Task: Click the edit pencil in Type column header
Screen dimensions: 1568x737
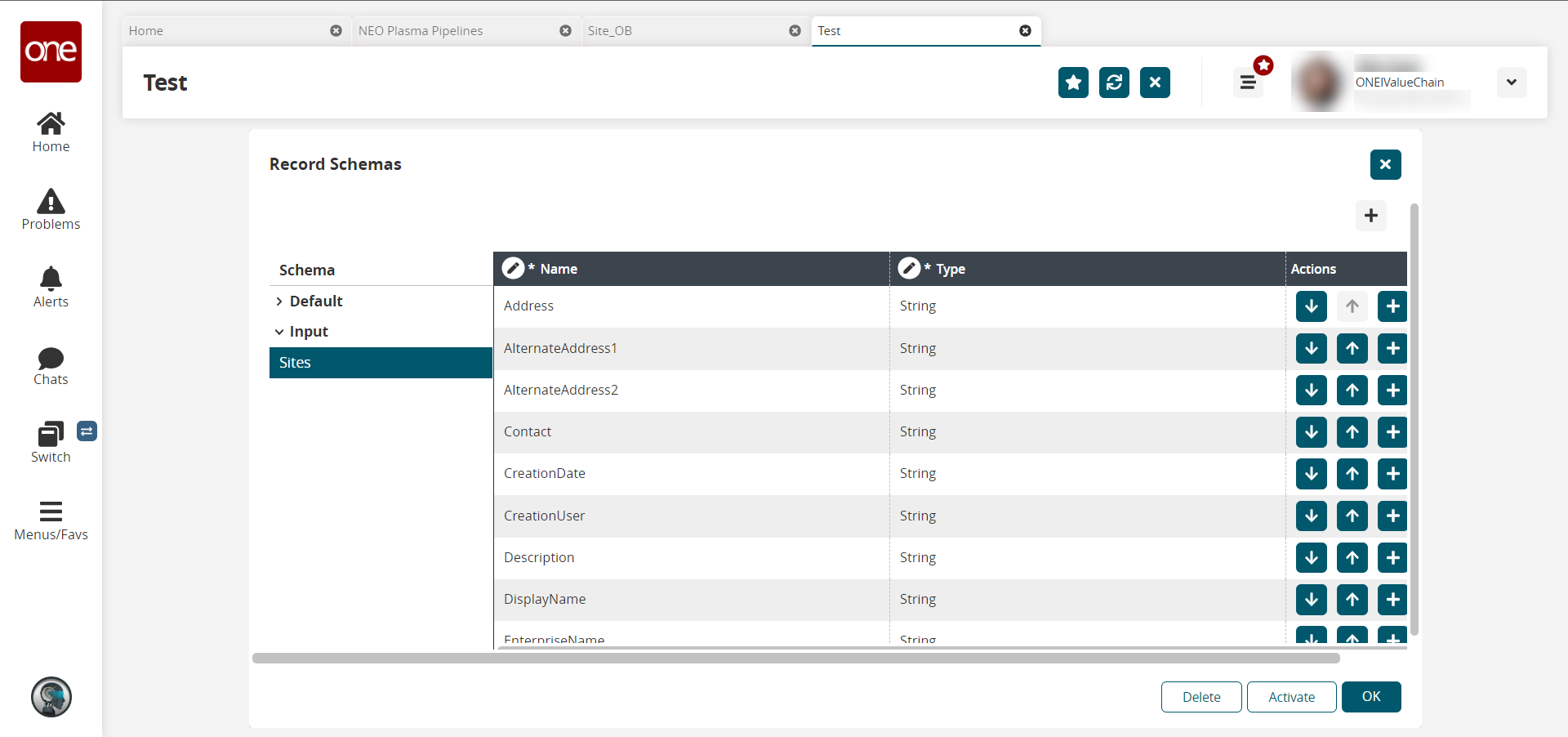Action: pos(909,269)
